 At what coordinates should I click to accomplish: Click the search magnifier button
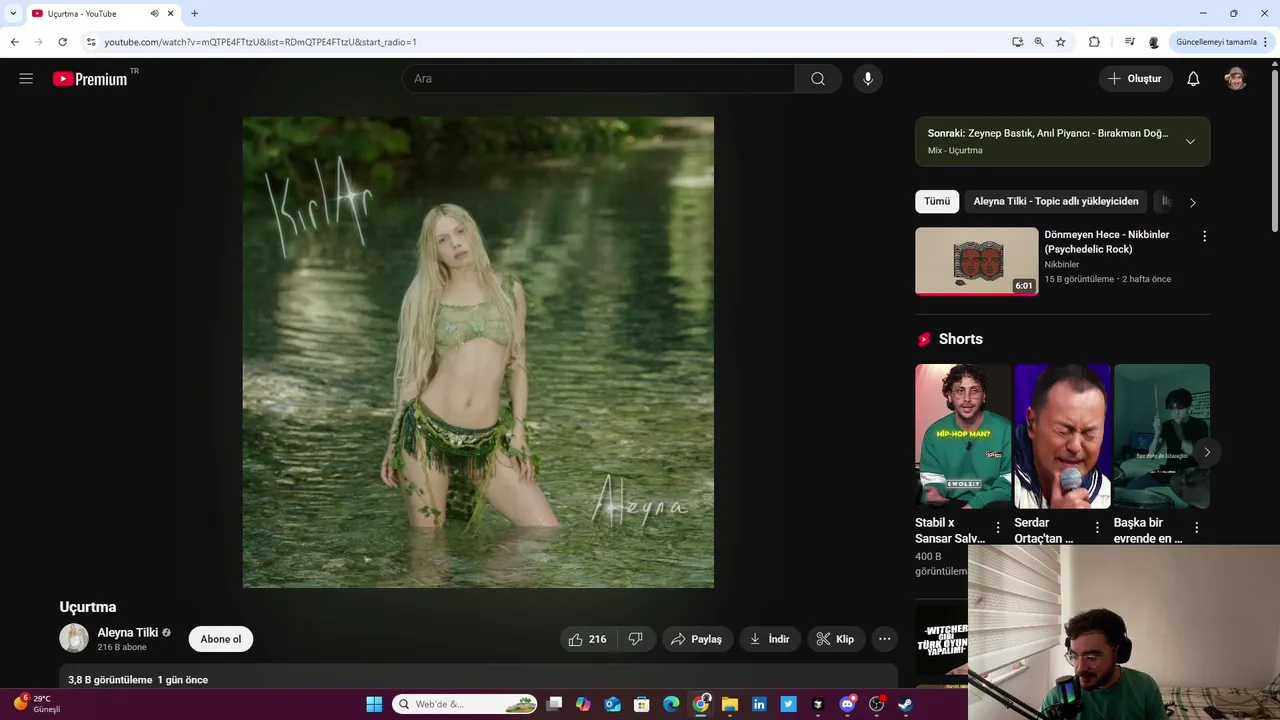[818, 79]
